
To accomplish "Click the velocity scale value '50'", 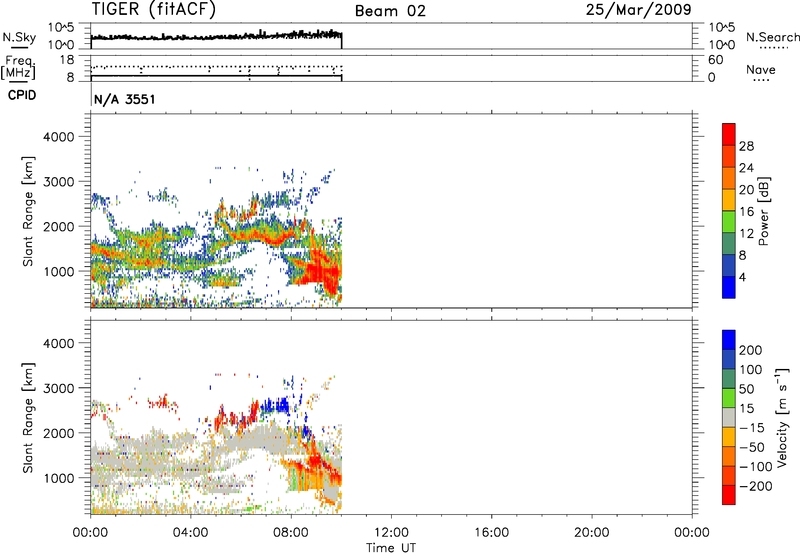I will pyautogui.click(x=747, y=389).
